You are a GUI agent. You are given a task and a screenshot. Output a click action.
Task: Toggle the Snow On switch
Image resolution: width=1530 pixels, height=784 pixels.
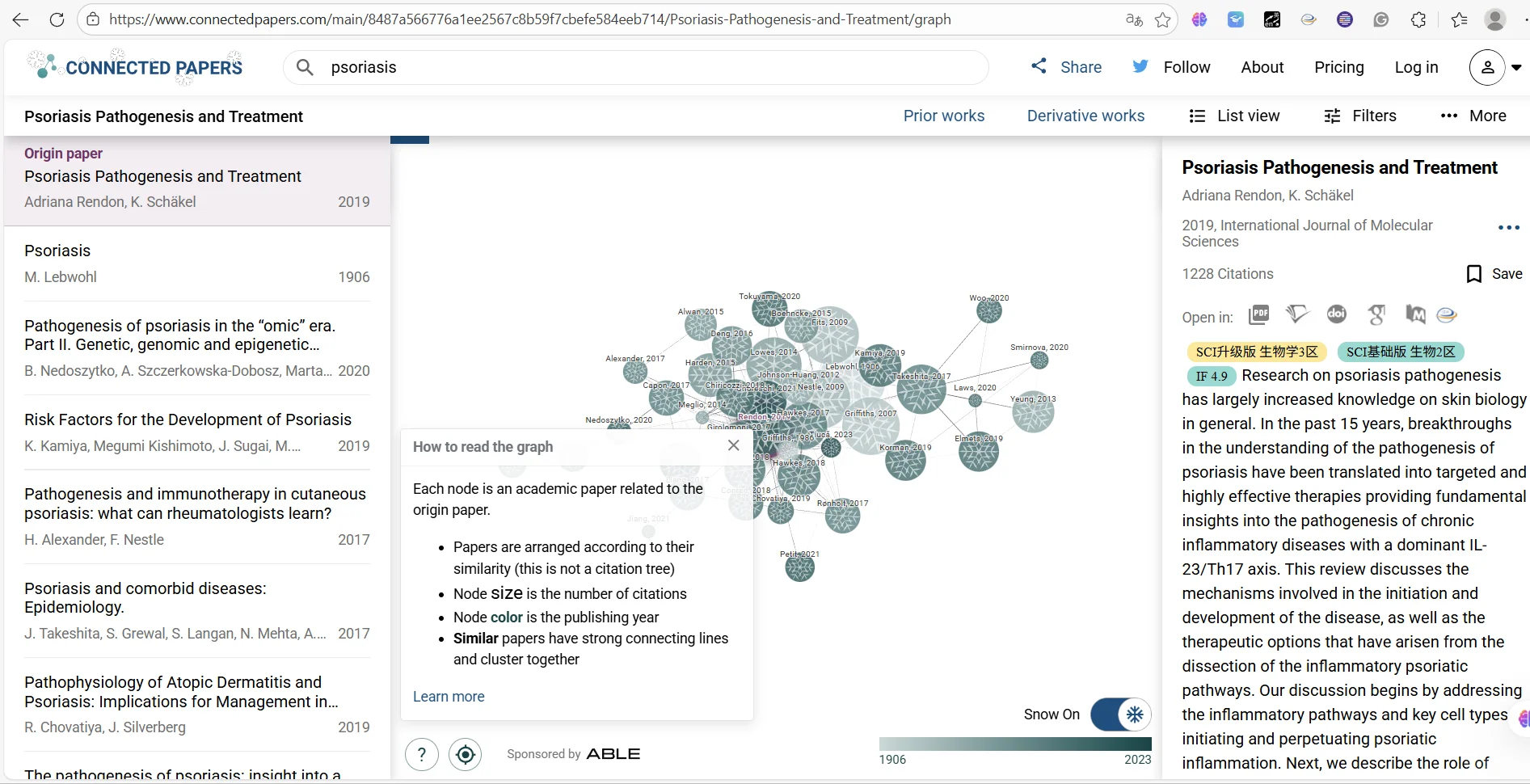1120,714
